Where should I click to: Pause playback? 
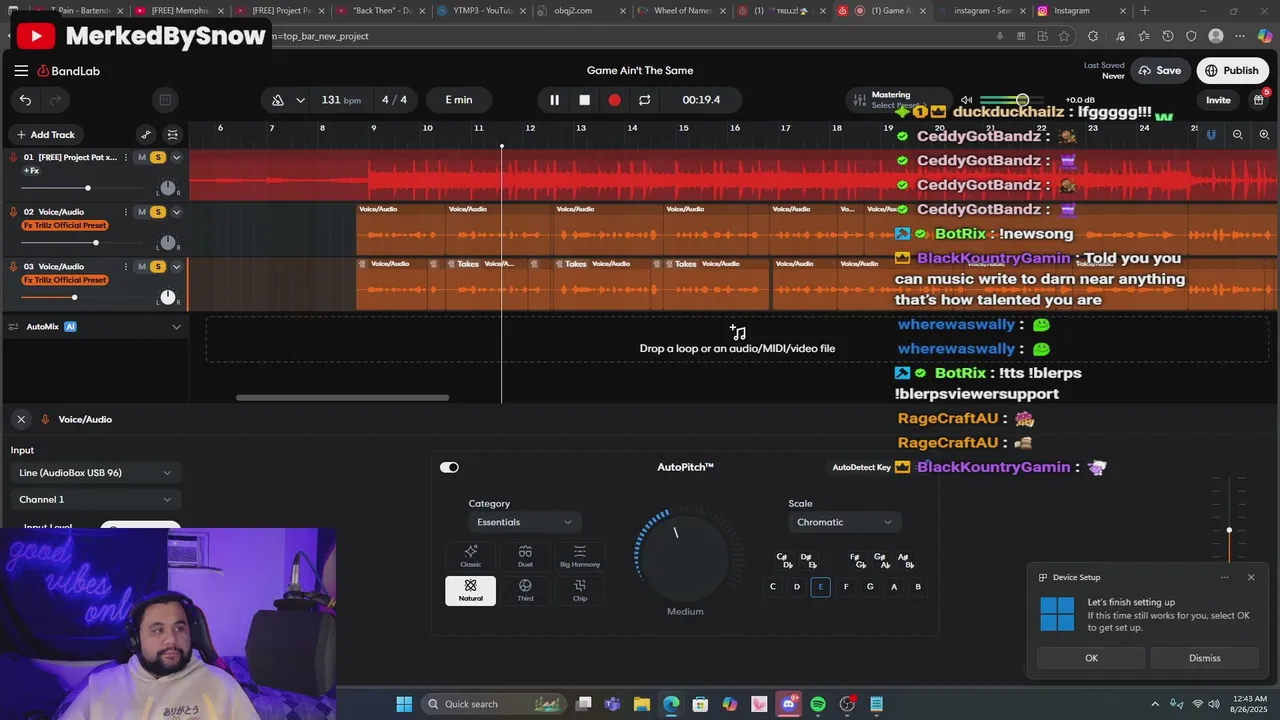(x=554, y=100)
